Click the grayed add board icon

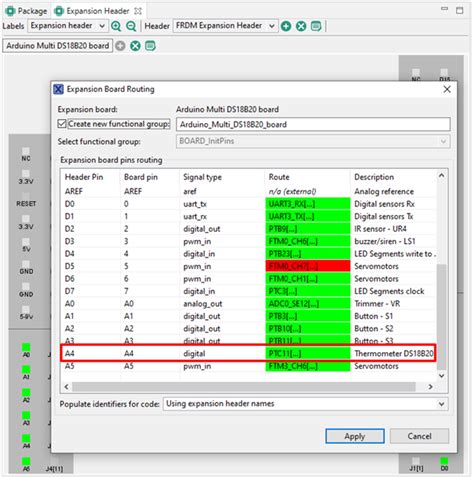(x=120, y=46)
